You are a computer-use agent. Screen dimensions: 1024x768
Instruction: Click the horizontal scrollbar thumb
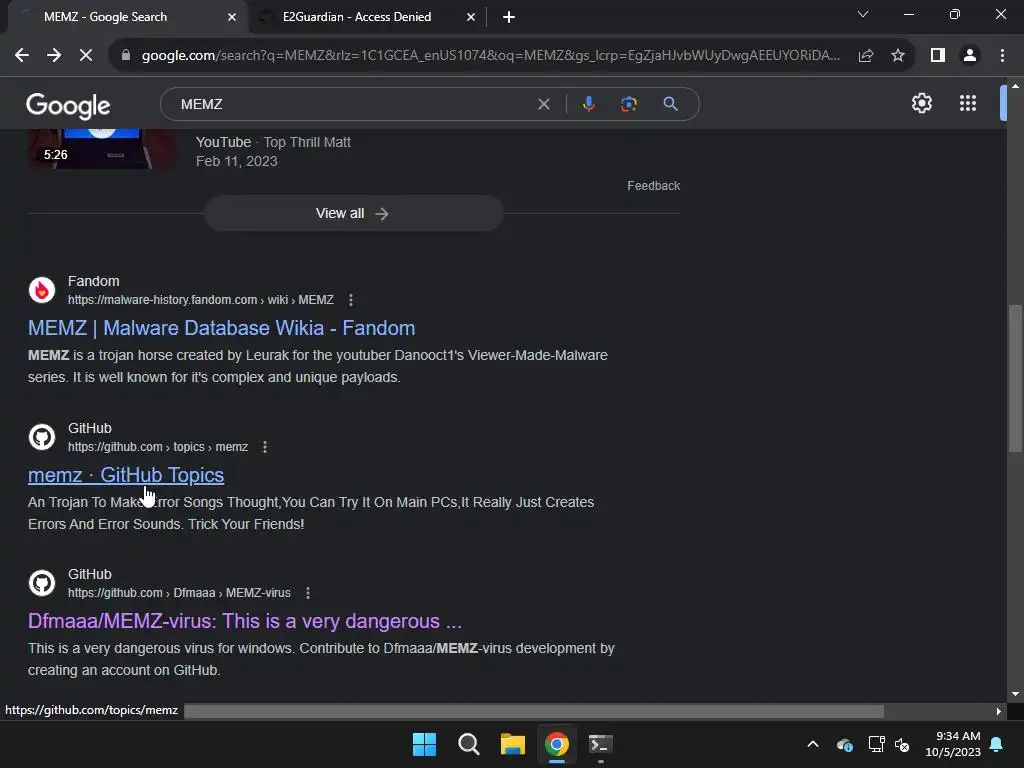(534, 711)
